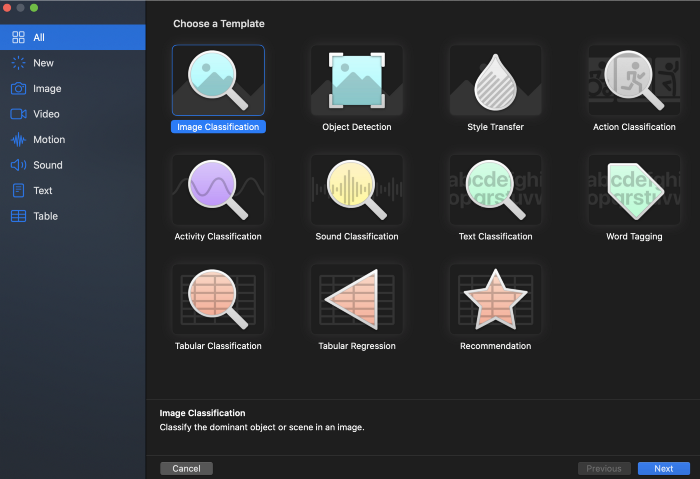Click the Video camera icon in sidebar
The height and width of the screenshot is (479, 700).
[x=18, y=114]
